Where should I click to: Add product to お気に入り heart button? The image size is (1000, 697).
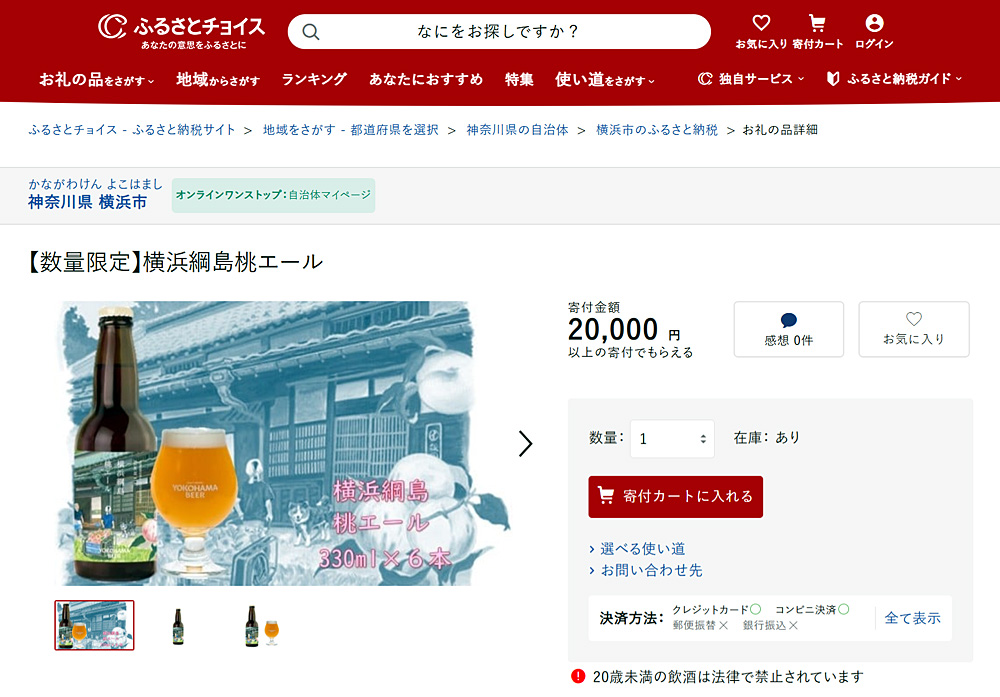click(x=914, y=329)
